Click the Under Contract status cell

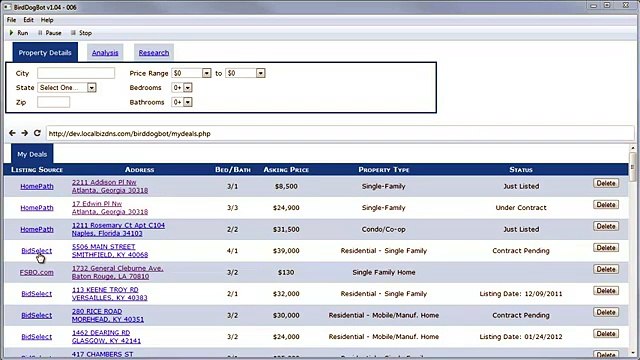point(521,208)
